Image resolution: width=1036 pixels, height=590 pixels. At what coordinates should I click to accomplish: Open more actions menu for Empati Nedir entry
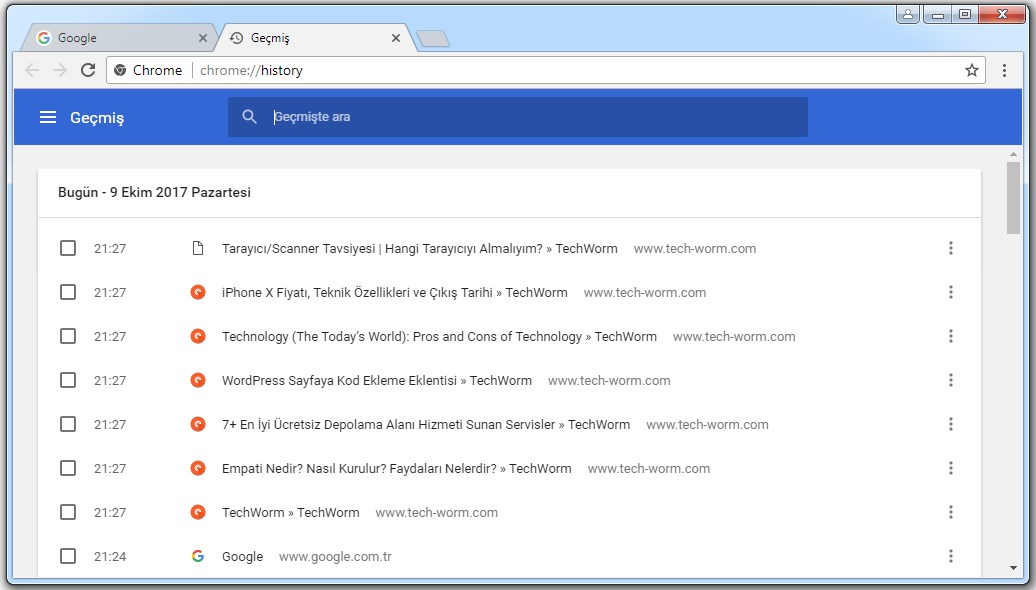point(950,468)
